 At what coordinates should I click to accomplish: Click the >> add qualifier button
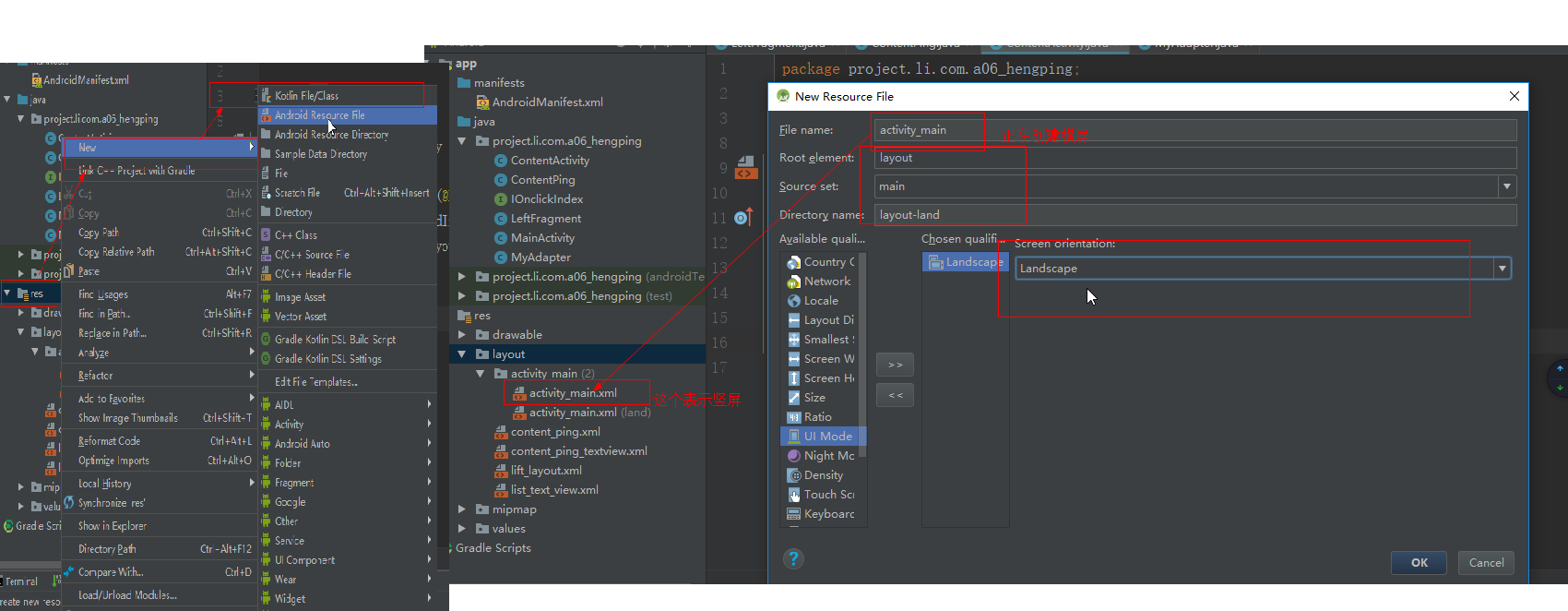(x=895, y=365)
